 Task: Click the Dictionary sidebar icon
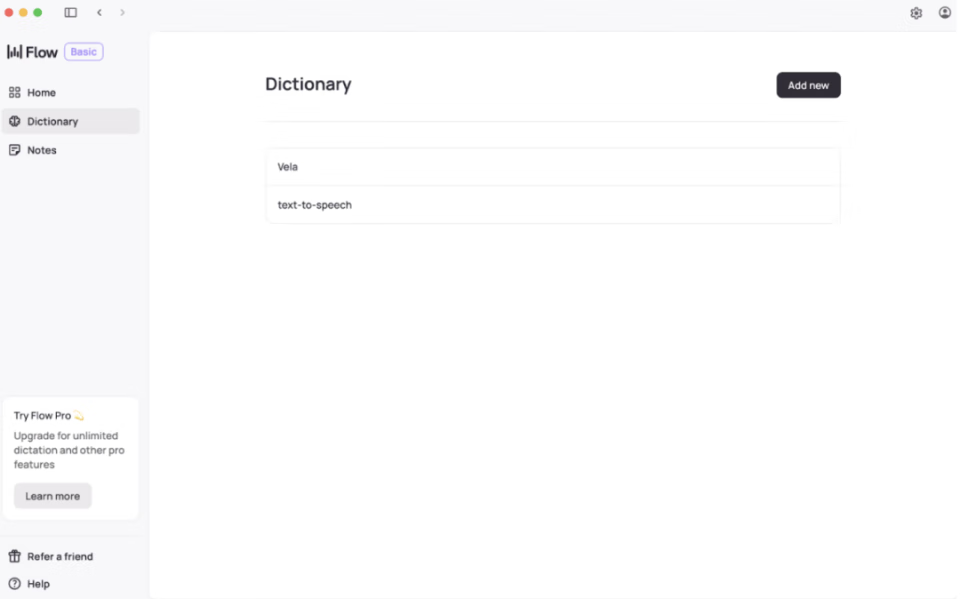click(15, 121)
